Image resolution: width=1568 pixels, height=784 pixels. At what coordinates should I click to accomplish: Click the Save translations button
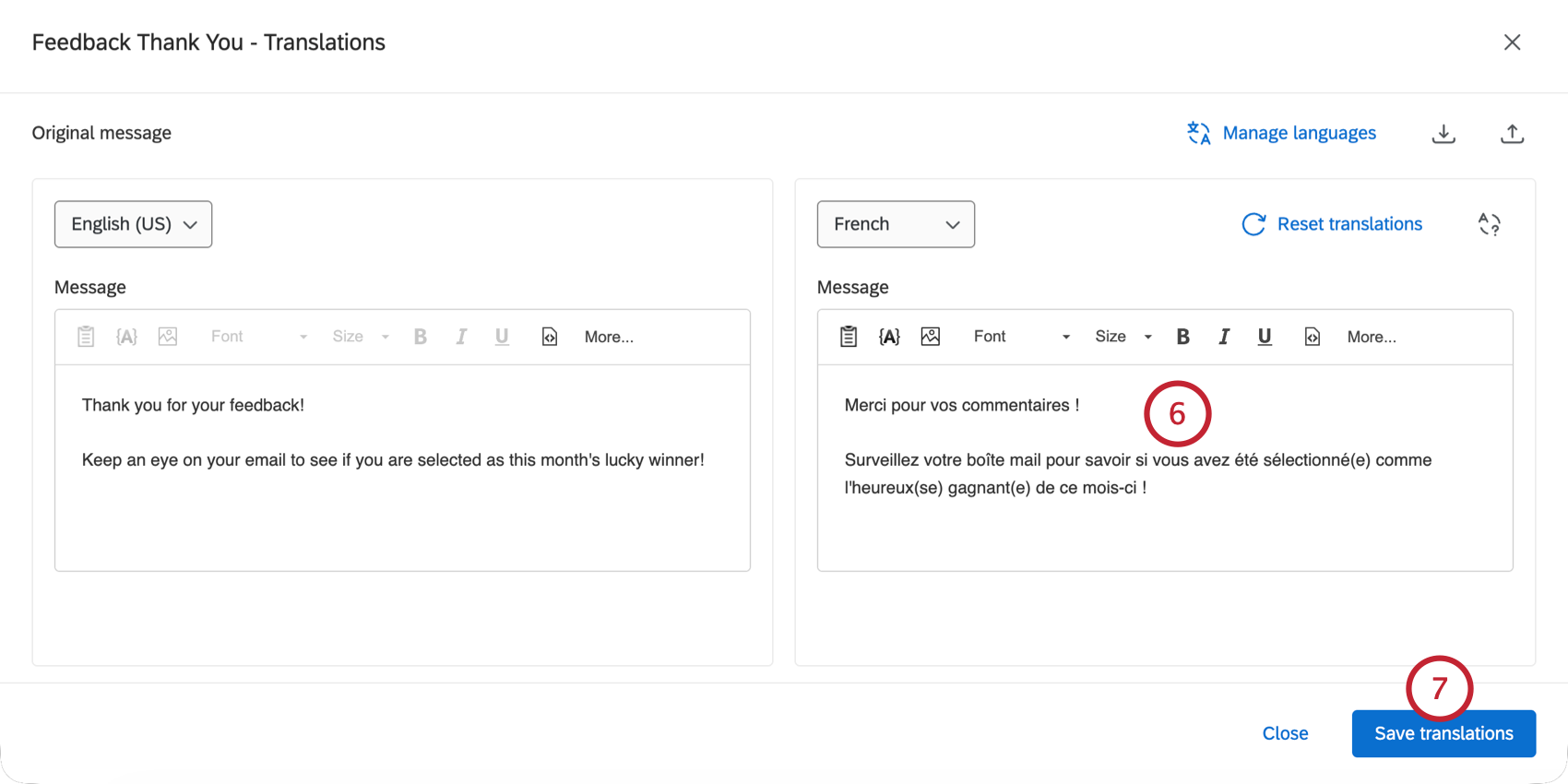(1443, 733)
